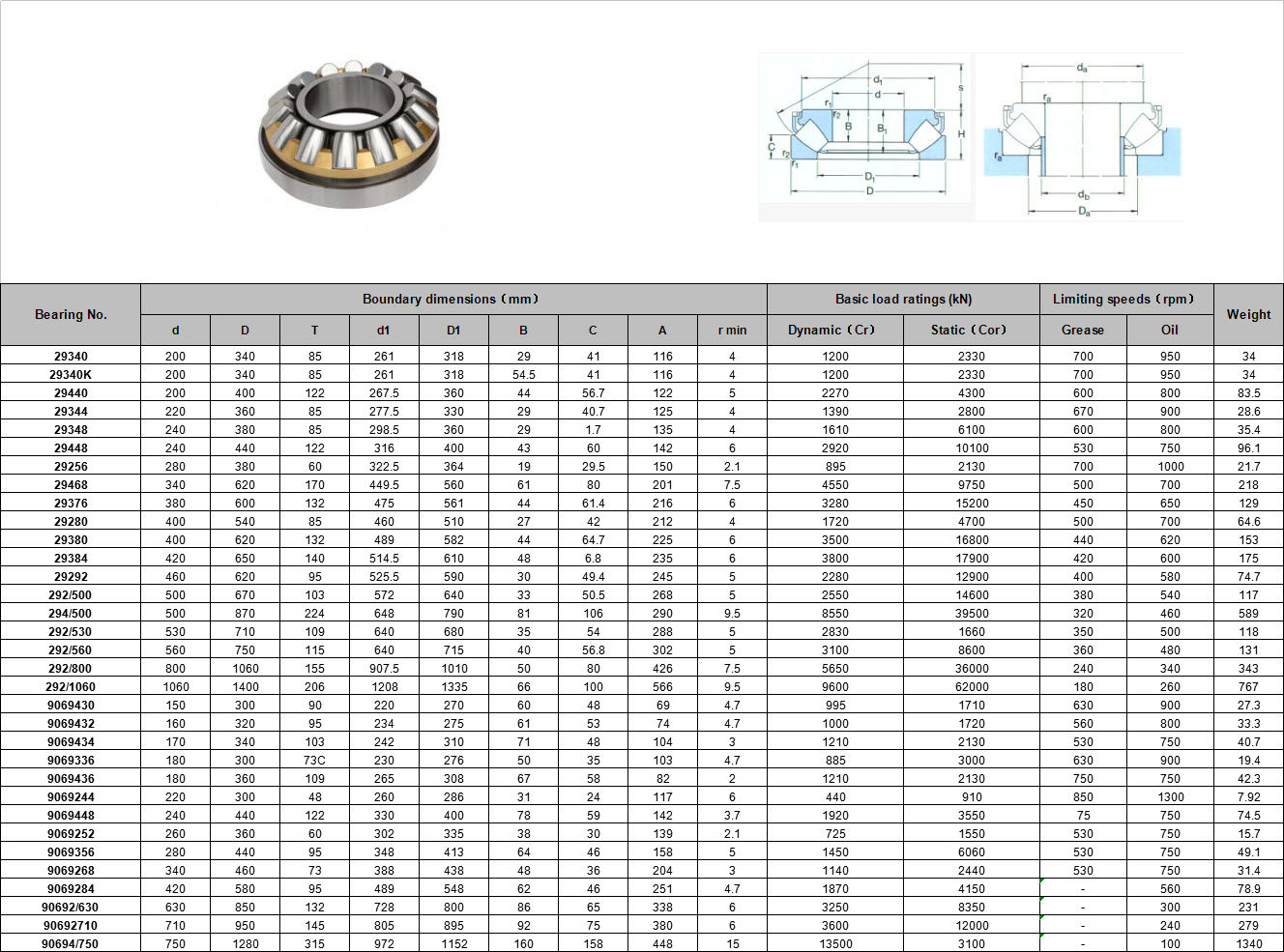Click static rating 39500 in row 294/500

pyautogui.click(x=972, y=614)
